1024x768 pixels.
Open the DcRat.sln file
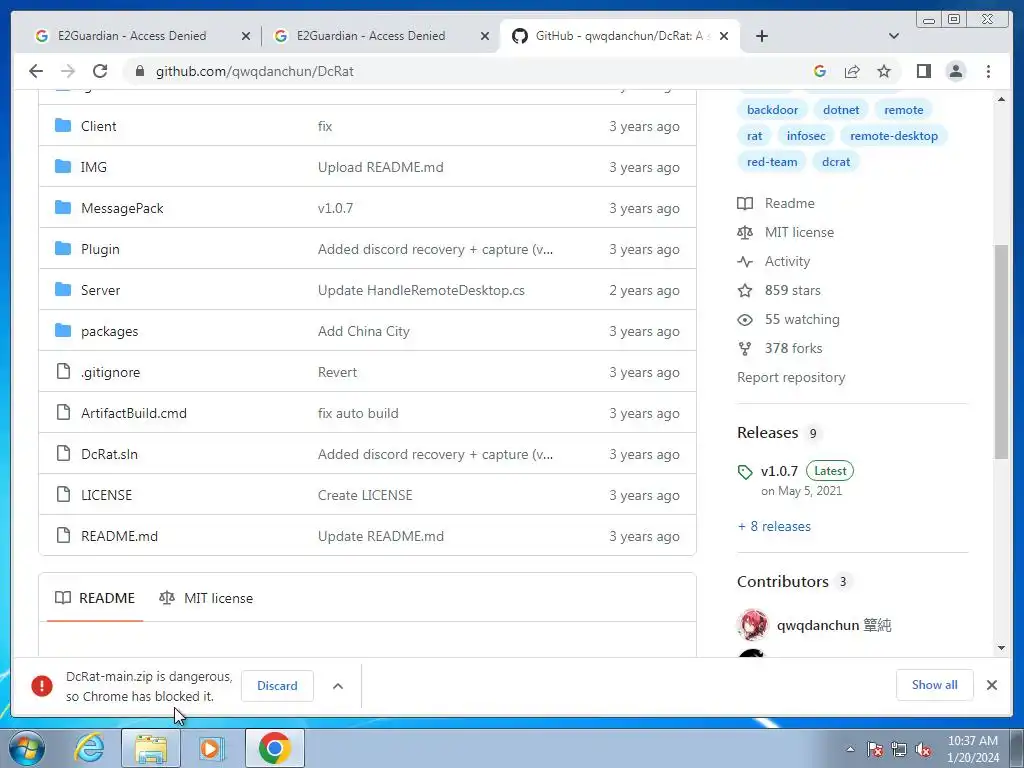click(x=109, y=455)
